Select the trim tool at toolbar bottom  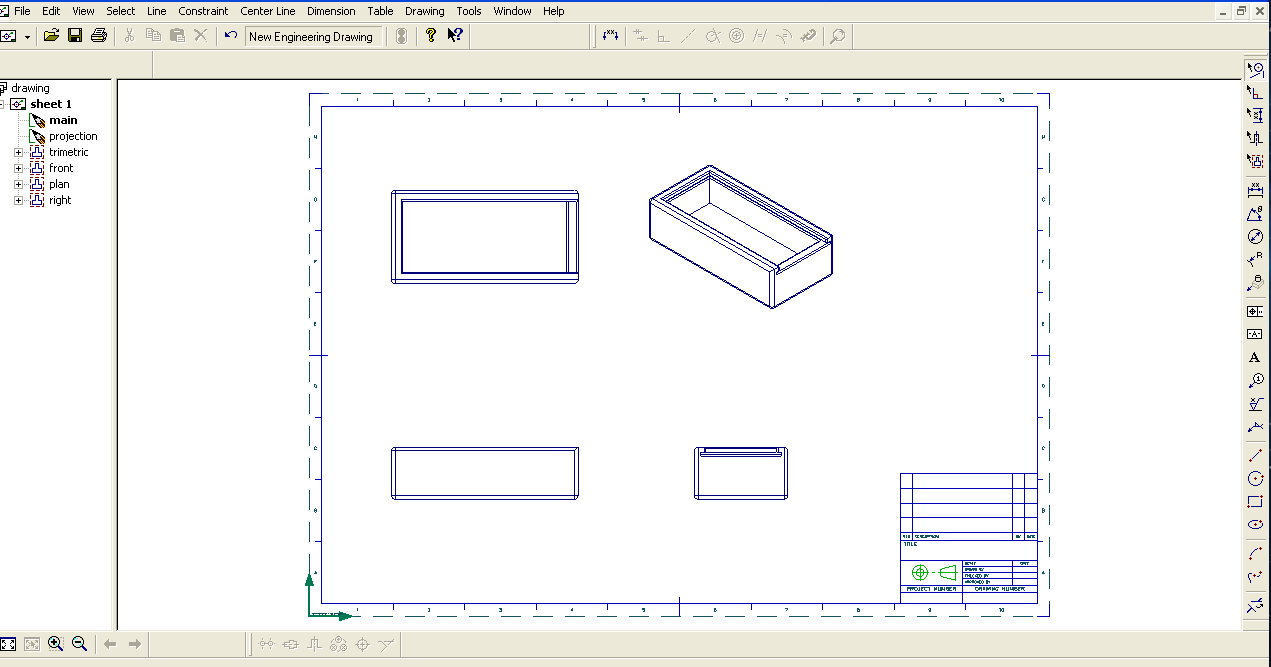point(1255,606)
